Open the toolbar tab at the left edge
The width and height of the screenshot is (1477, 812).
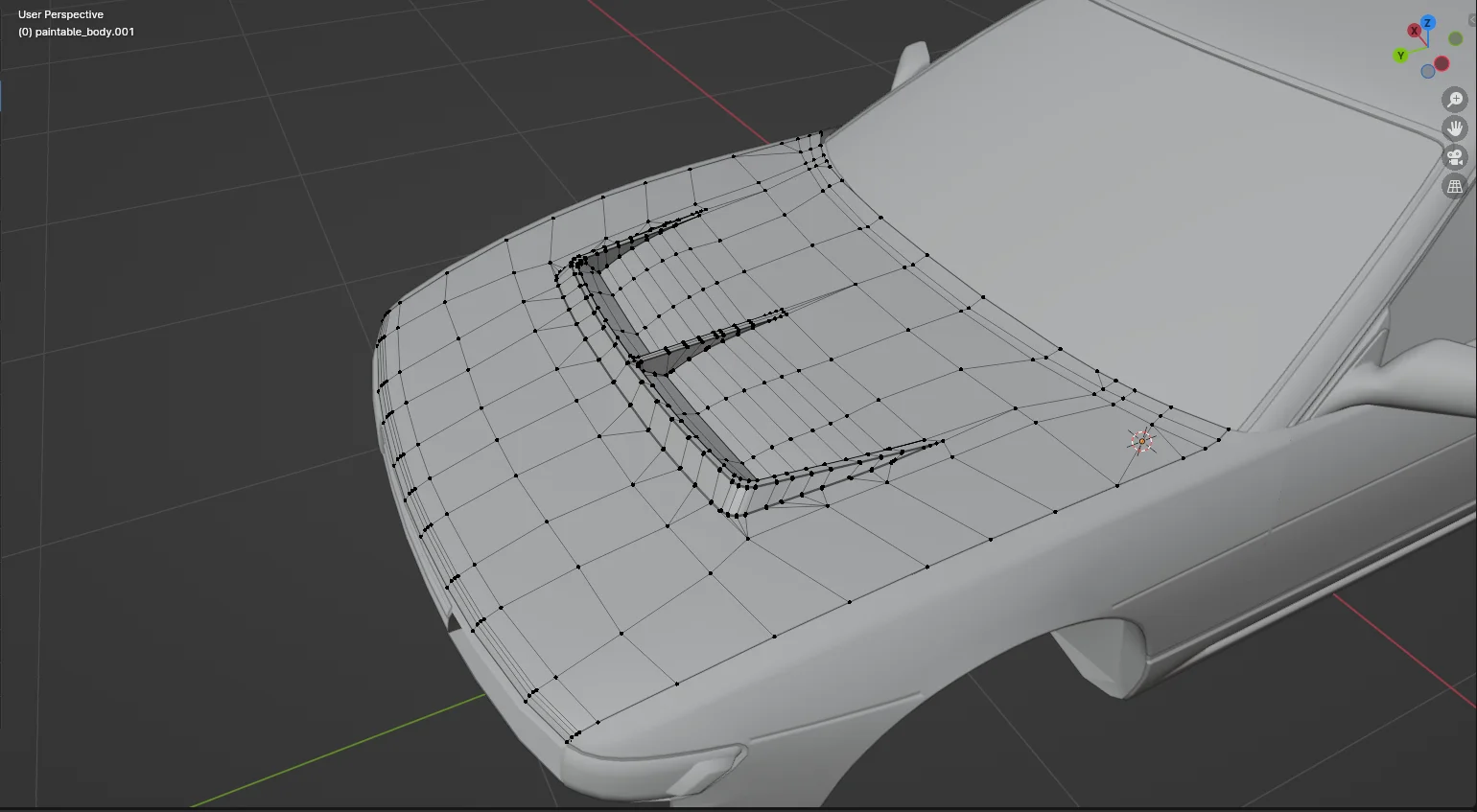coord(2,96)
